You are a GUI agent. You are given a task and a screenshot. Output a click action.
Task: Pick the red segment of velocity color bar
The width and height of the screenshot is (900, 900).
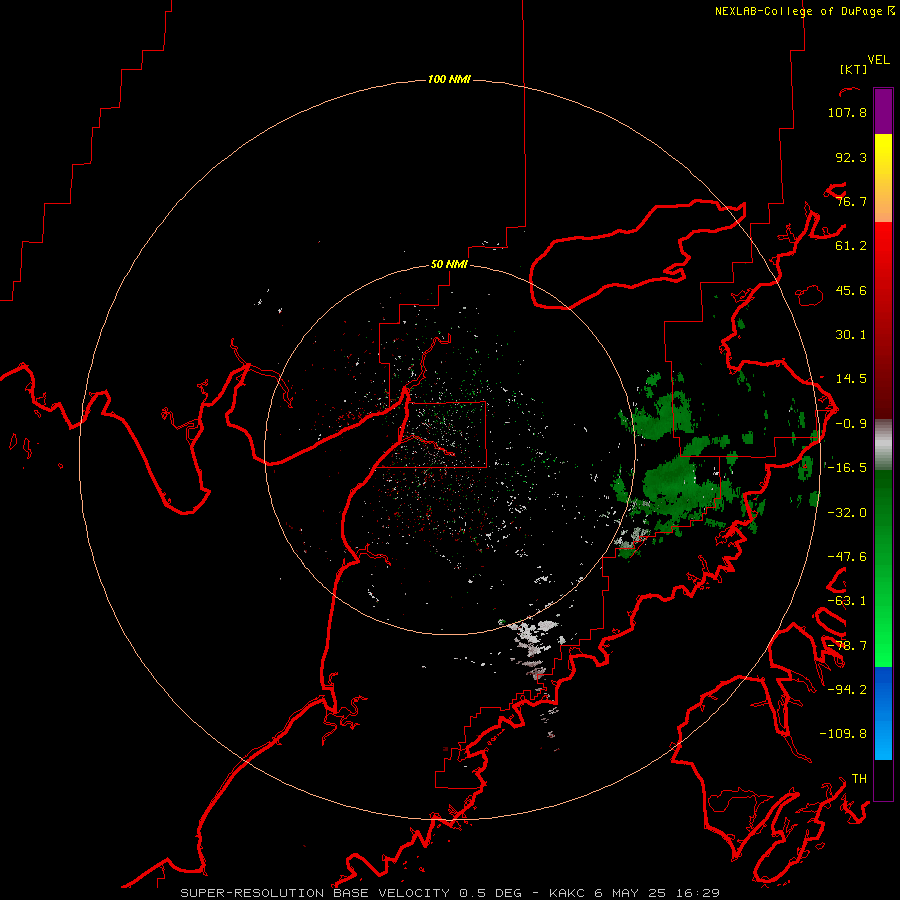click(883, 320)
